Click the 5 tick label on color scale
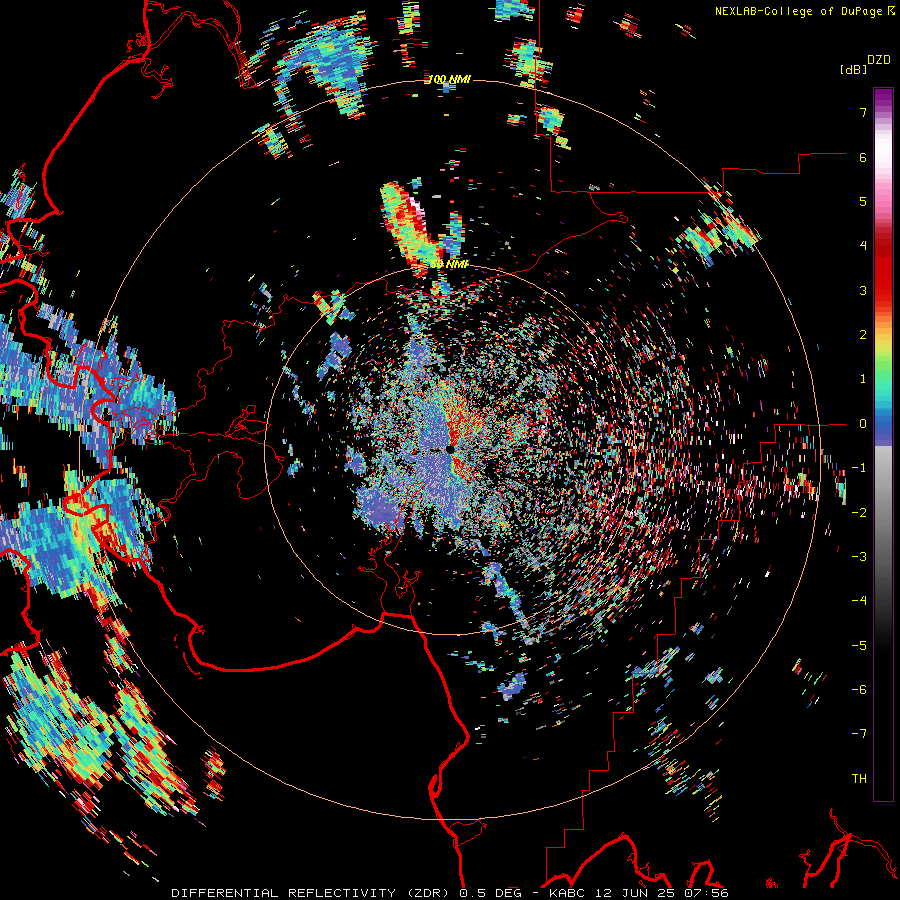 pyautogui.click(x=863, y=201)
